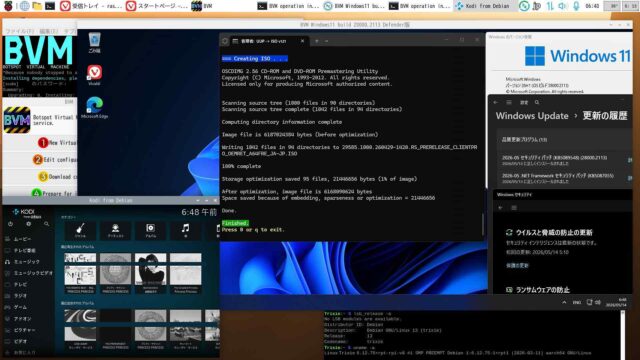Switch to the BVM taskbar window
The image size is (640, 360).
click(202, 6)
